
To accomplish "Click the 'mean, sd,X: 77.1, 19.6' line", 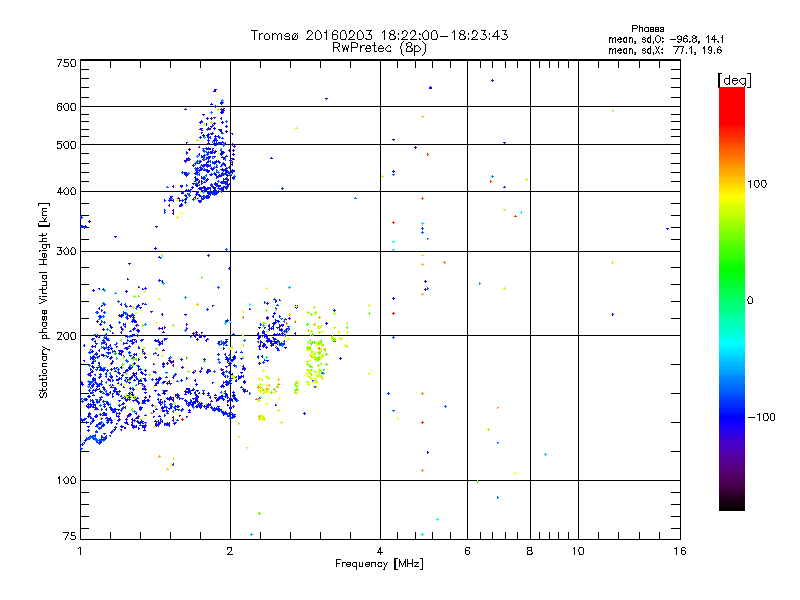I will click(665, 50).
